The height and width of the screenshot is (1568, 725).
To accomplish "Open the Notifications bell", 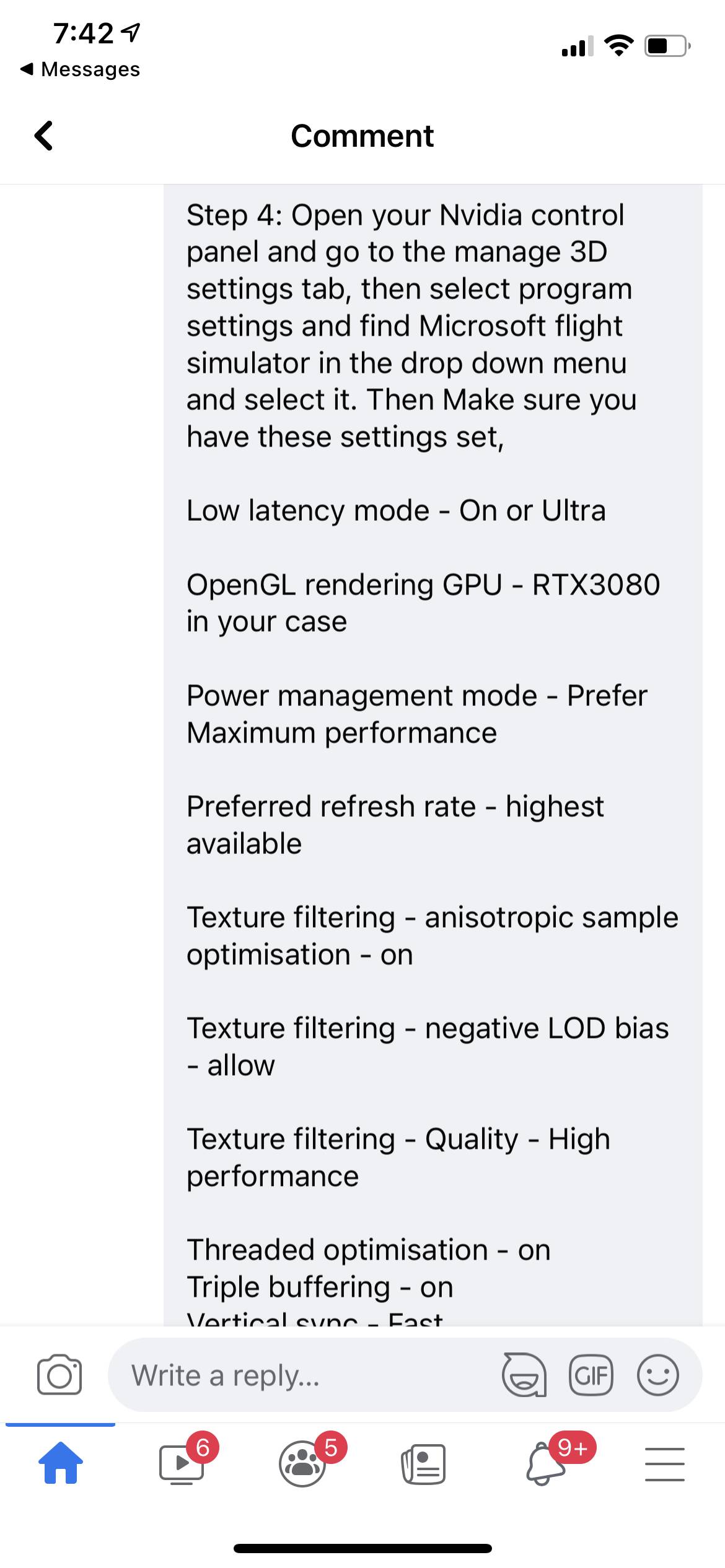I will click(545, 1463).
